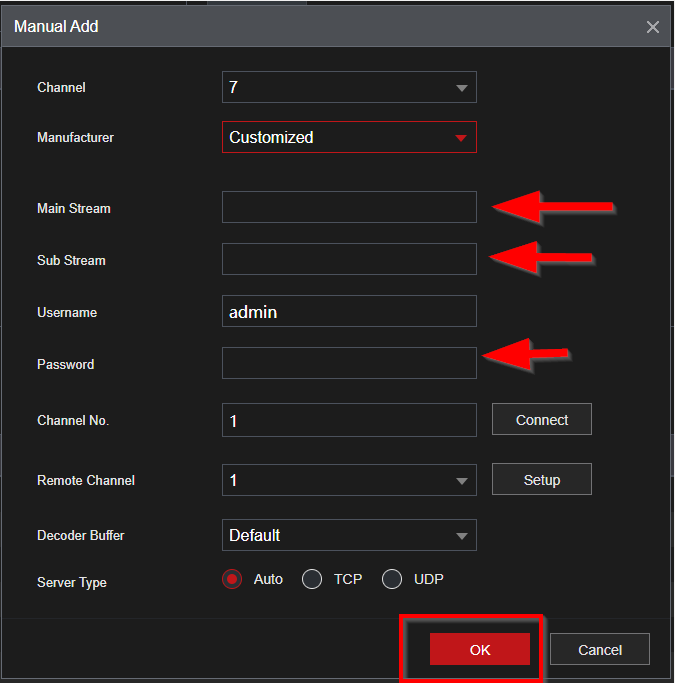The height and width of the screenshot is (683, 675).
Task: Close the Manual Add dialog with X
Action: pos(652,27)
